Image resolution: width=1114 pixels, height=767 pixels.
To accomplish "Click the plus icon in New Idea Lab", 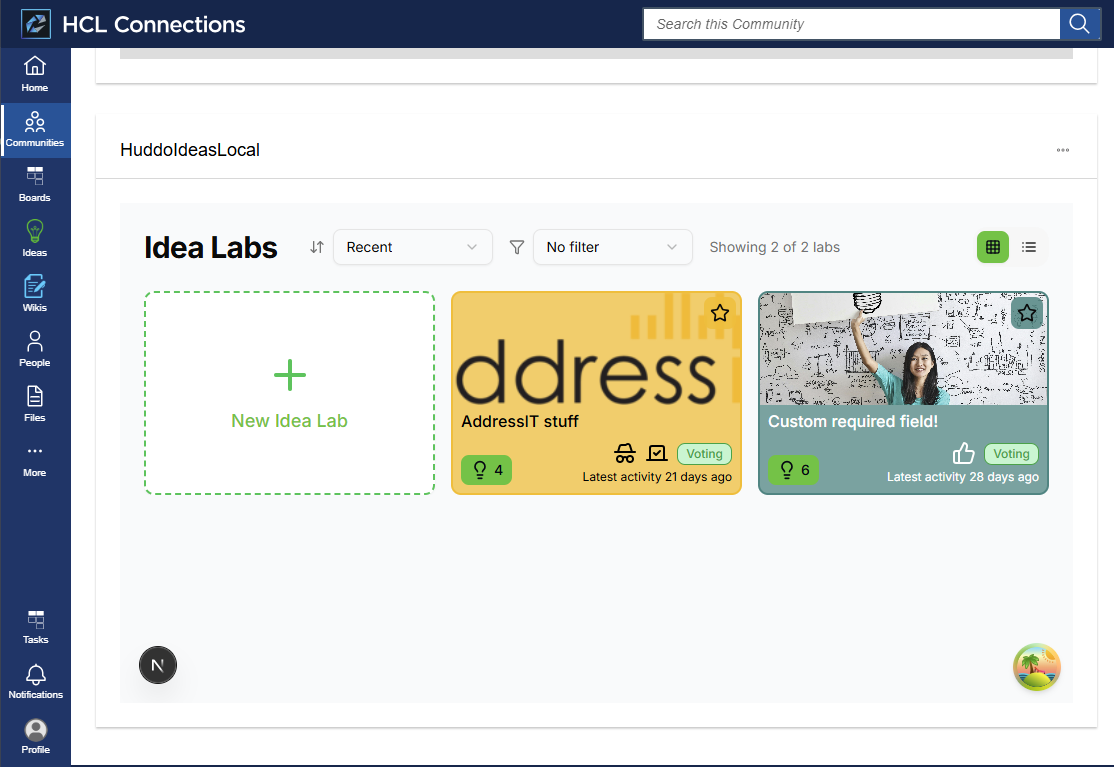I will click(x=290, y=375).
